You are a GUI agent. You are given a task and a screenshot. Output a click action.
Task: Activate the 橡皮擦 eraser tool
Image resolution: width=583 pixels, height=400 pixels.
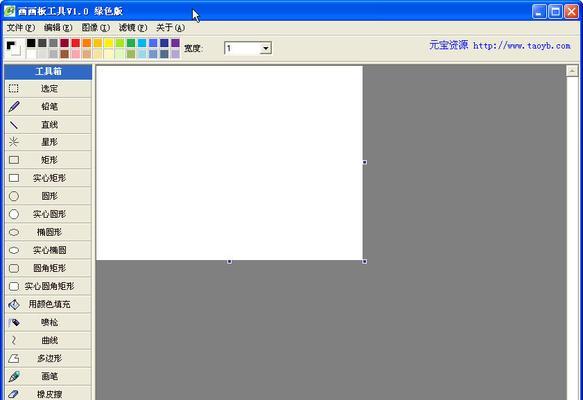[48, 393]
